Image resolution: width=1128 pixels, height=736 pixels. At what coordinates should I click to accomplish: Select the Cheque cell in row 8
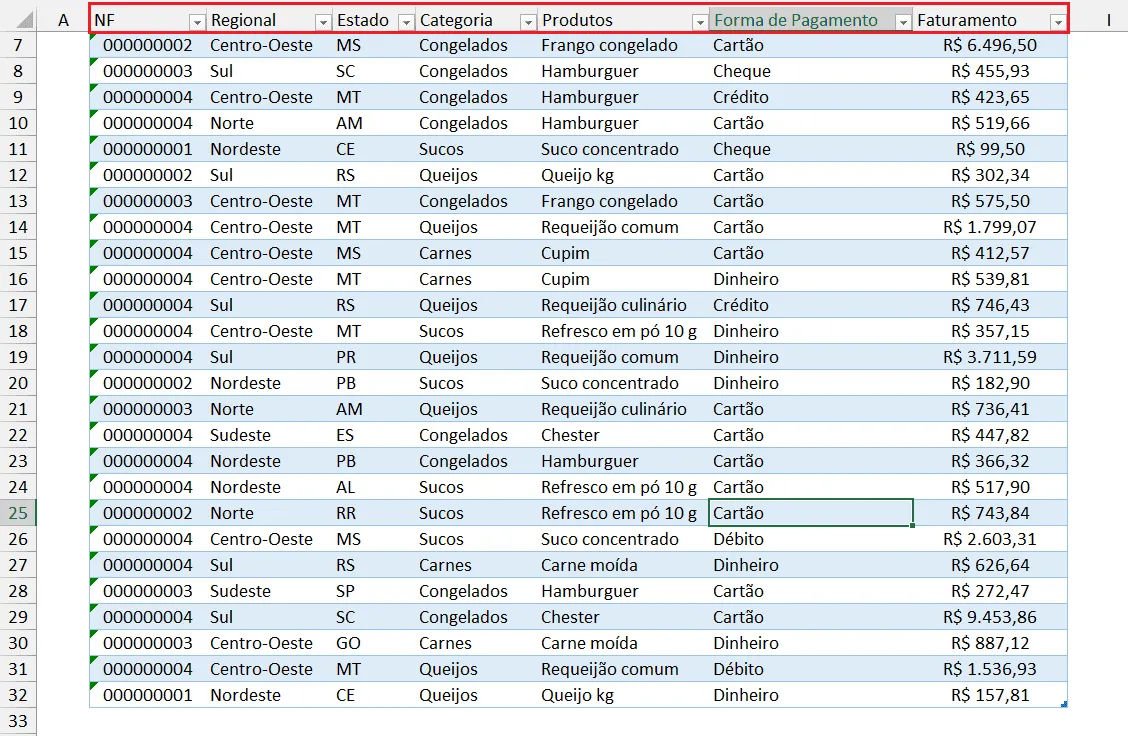click(811, 71)
